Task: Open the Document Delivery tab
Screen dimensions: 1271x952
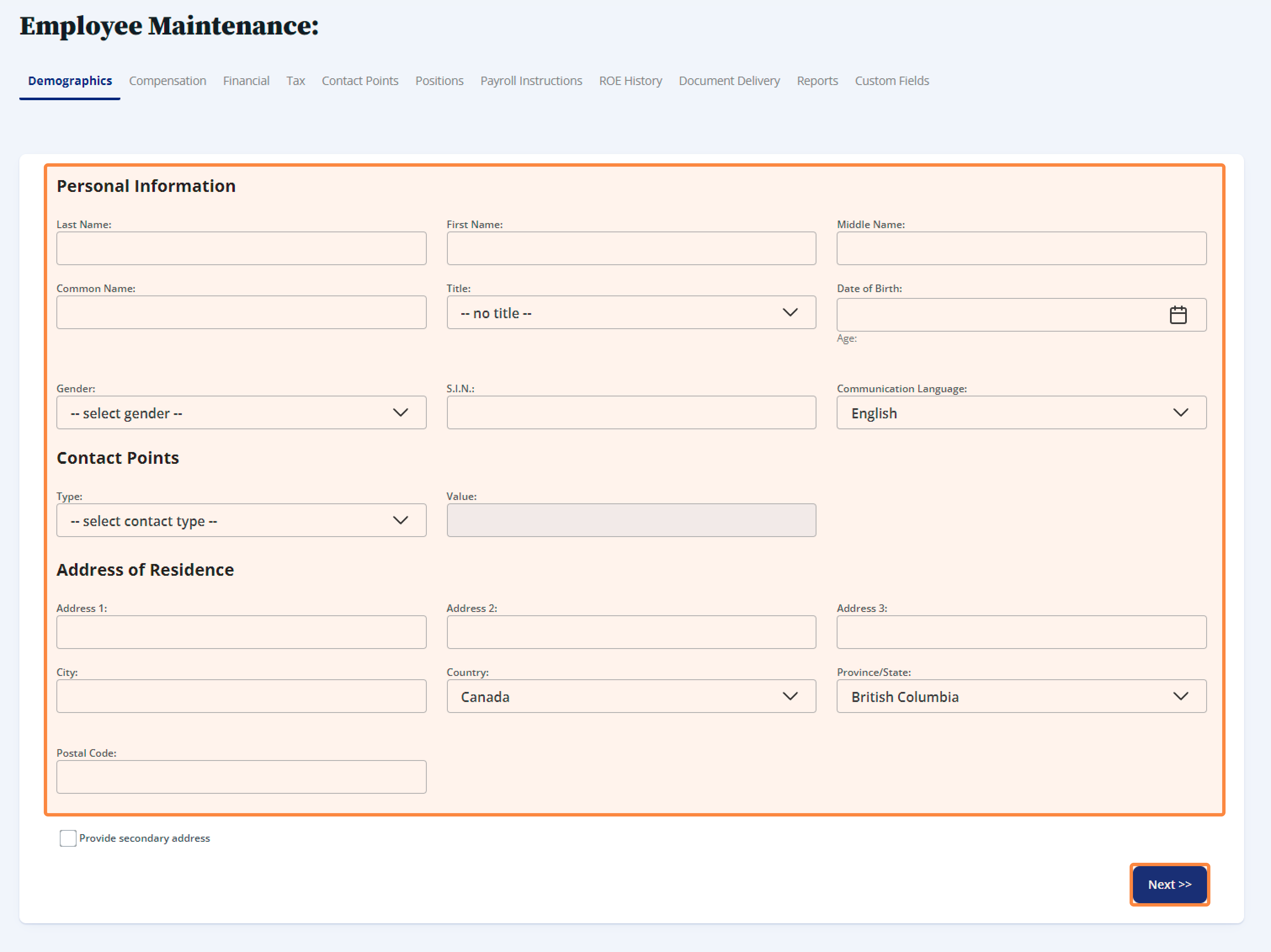Action: (729, 81)
